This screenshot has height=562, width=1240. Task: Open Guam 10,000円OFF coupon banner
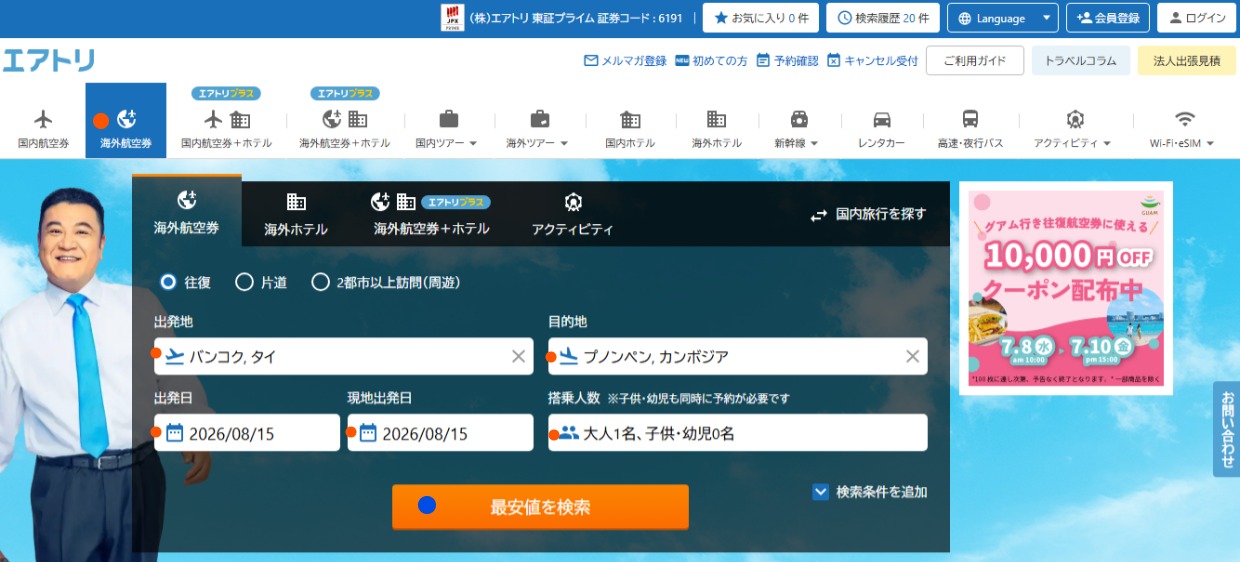pyautogui.click(x=1065, y=288)
